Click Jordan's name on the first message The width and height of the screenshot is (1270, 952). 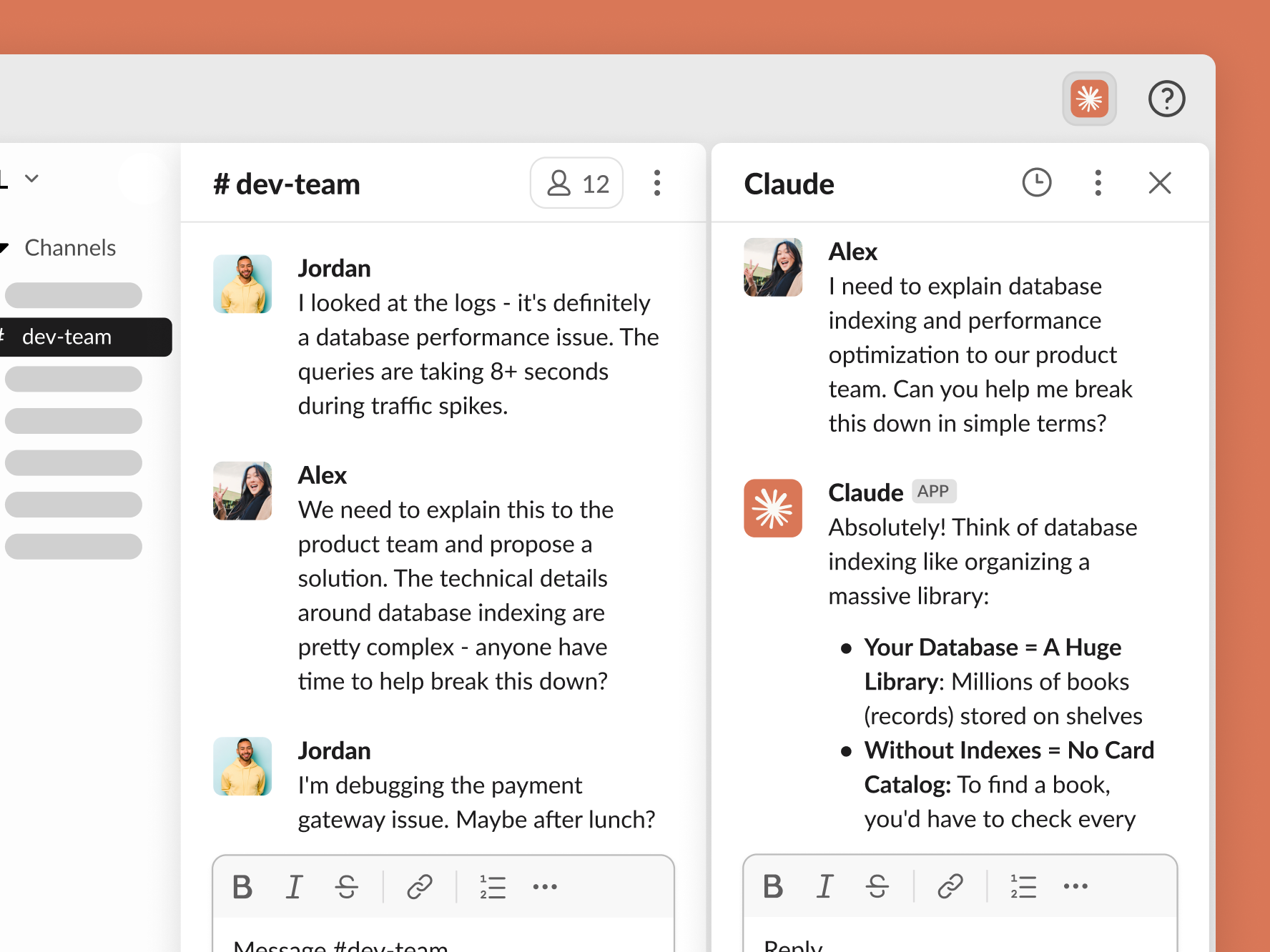pos(334,269)
